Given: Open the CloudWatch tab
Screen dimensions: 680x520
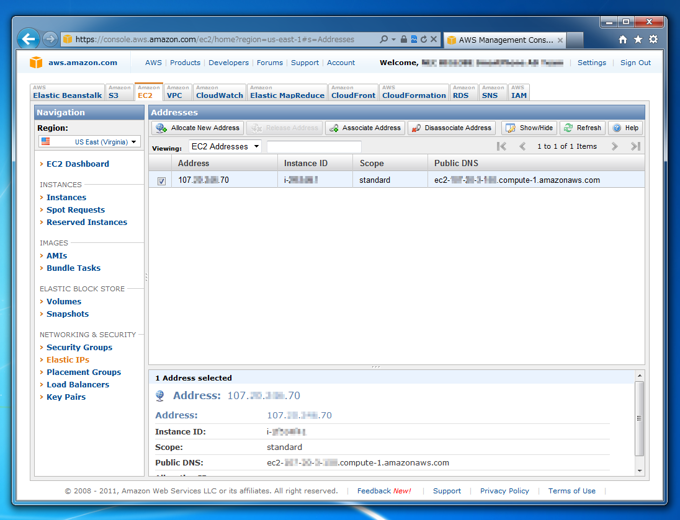Looking at the screenshot, I should tap(219, 92).
